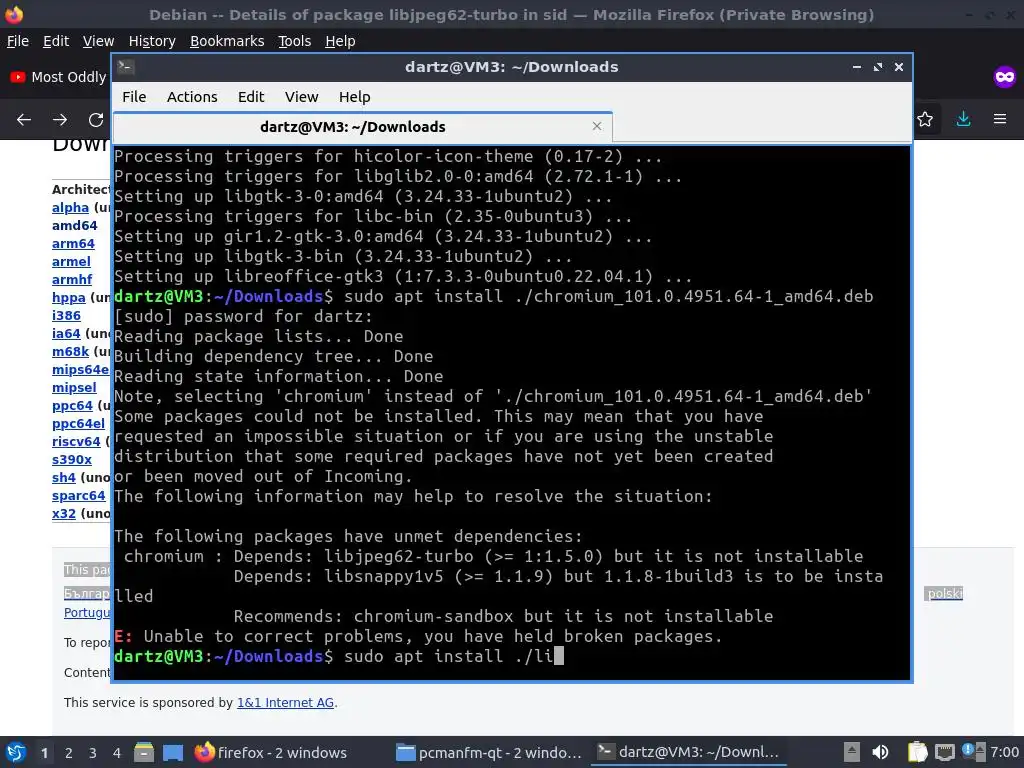The image size is (1024, 768).
Task: Select the Most Oddly YouTube tab in Firefox
Action: pyautogui.click(x=57, y=77)
